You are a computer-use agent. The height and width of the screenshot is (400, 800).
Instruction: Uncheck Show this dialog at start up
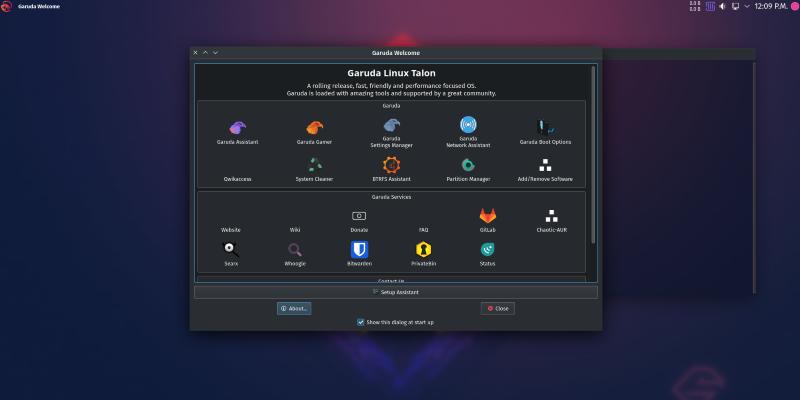pyautogui.click(x=361, y=322)
